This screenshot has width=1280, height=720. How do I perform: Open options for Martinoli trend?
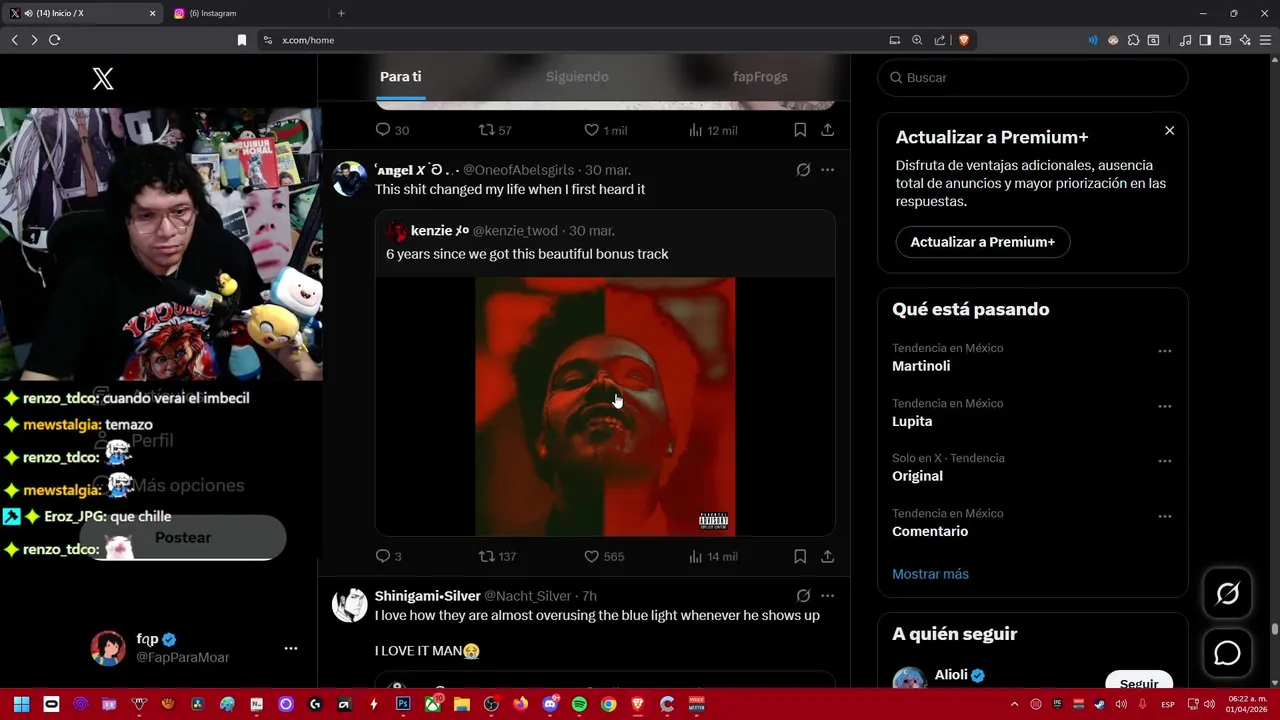1164,351
